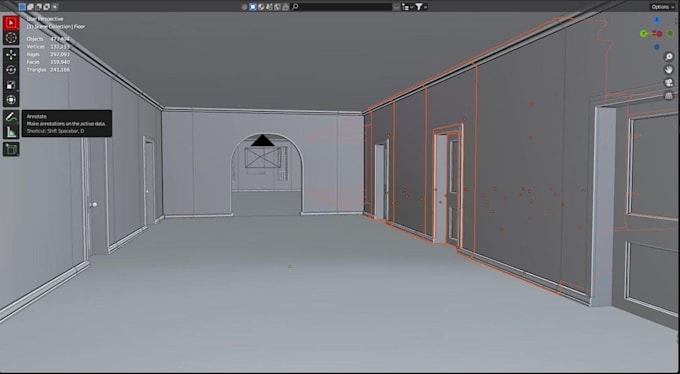Click the magnifier search icon in header

[x=295, y=7]
